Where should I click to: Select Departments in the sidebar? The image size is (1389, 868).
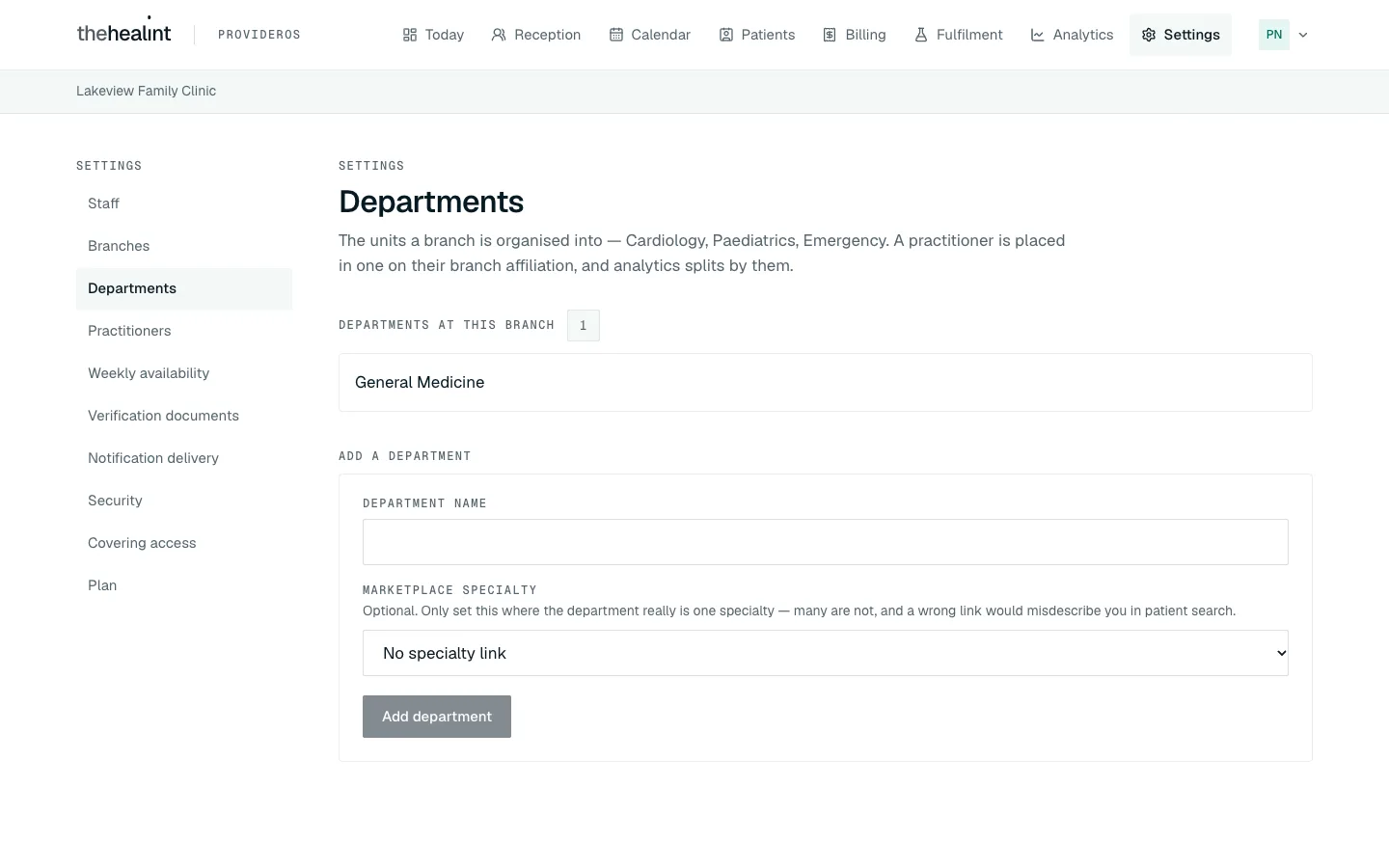(x=184, y=288)
